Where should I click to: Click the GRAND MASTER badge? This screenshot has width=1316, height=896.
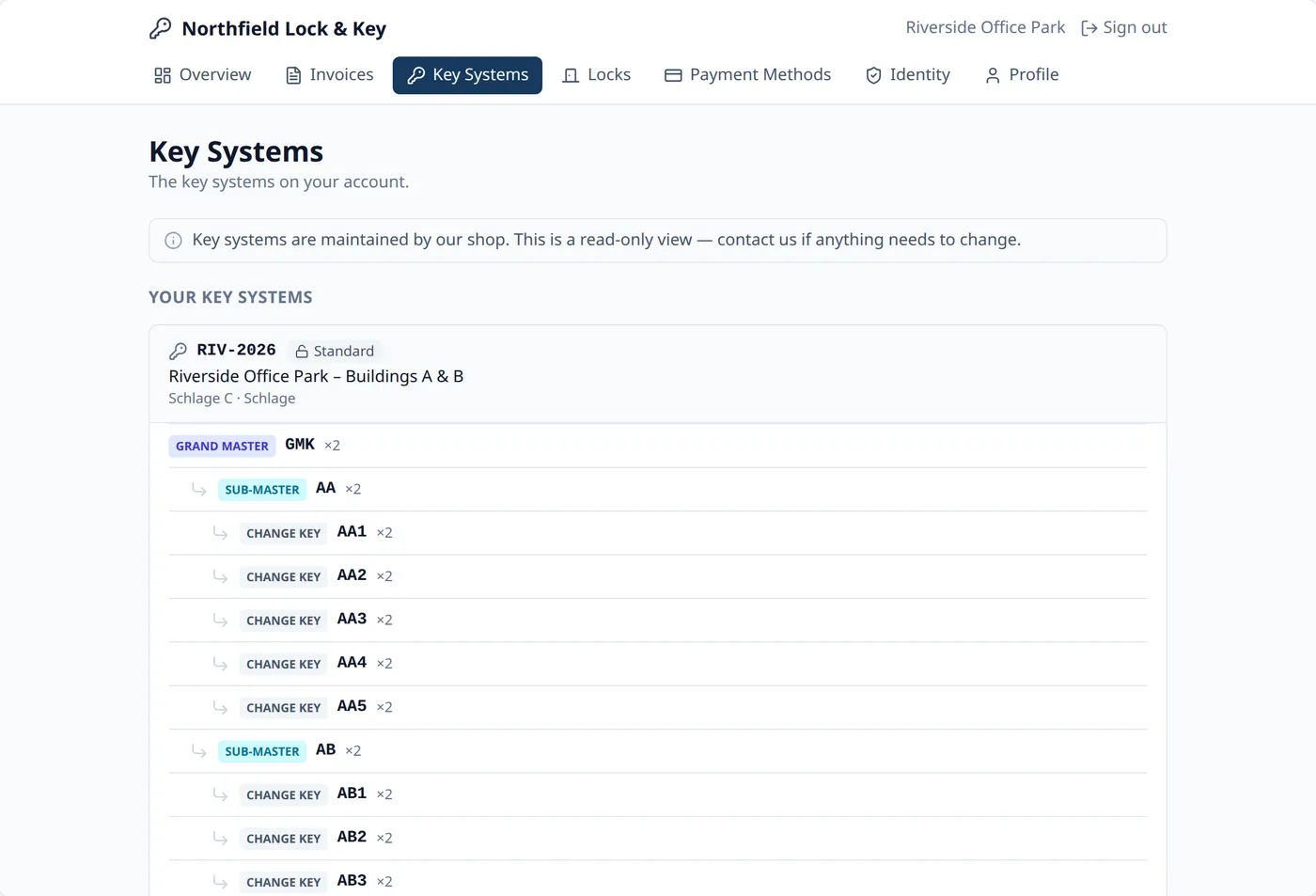[x=222, y=446]
